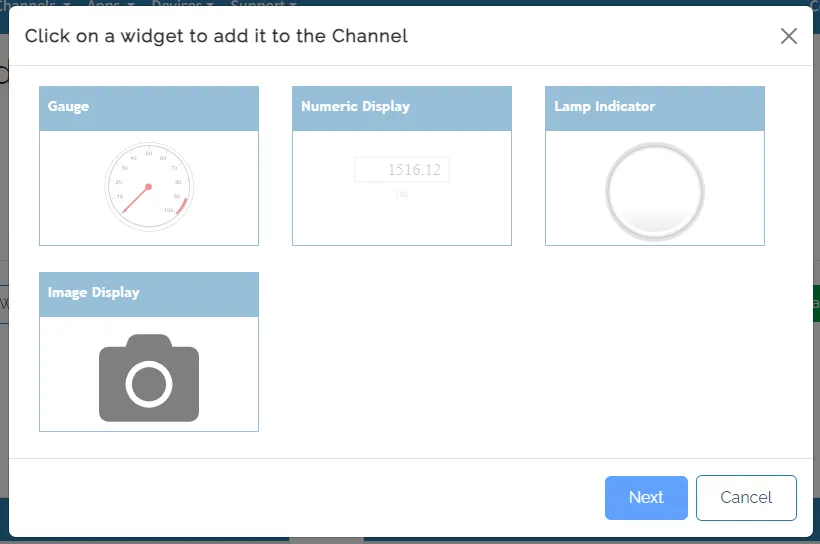Click the red needle on the gauge
The height and width of the screenshot is (544, 820).
click(x=137, y=196)
